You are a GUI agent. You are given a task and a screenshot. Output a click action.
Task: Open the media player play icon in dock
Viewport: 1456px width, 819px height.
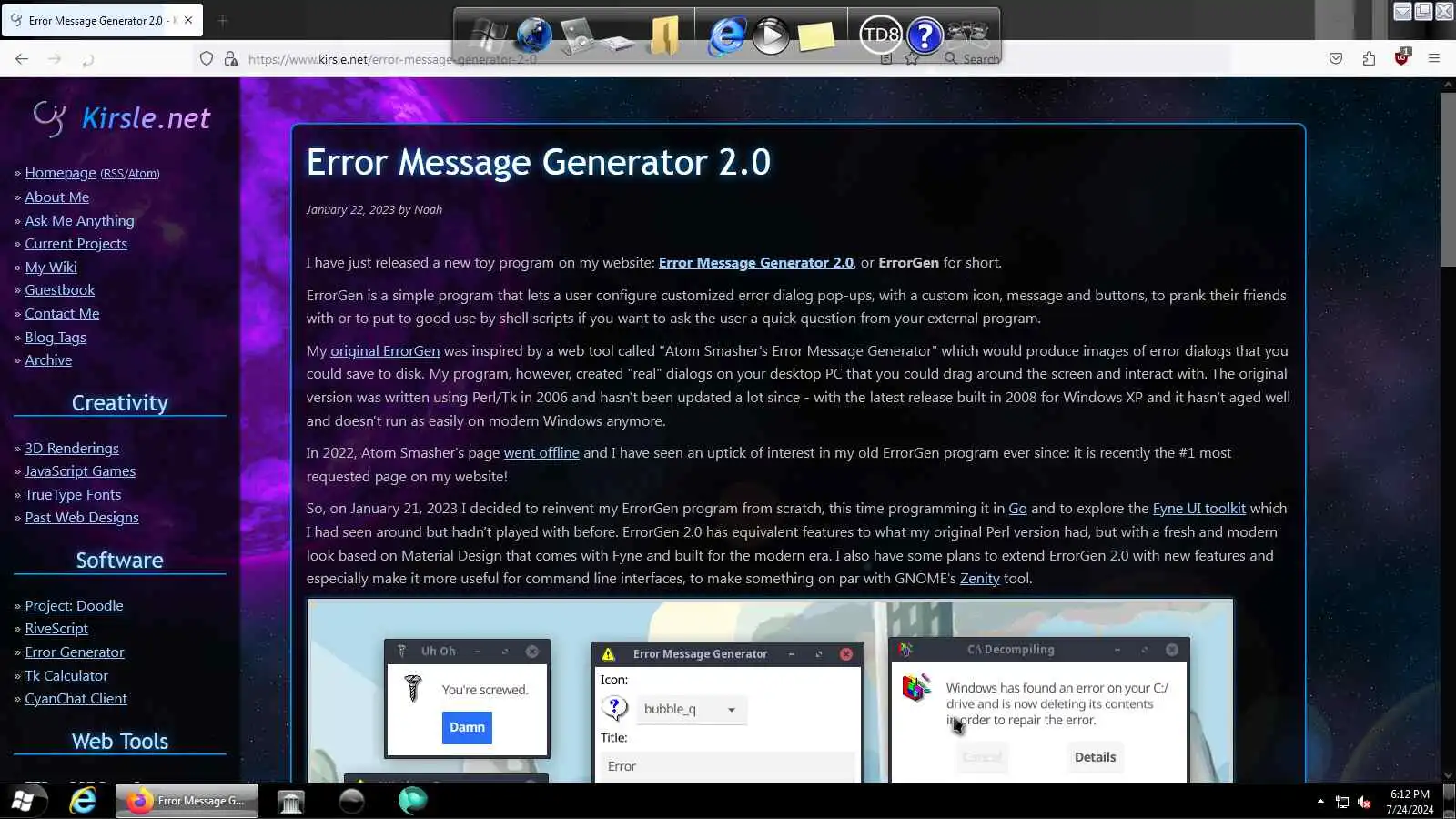771,35
